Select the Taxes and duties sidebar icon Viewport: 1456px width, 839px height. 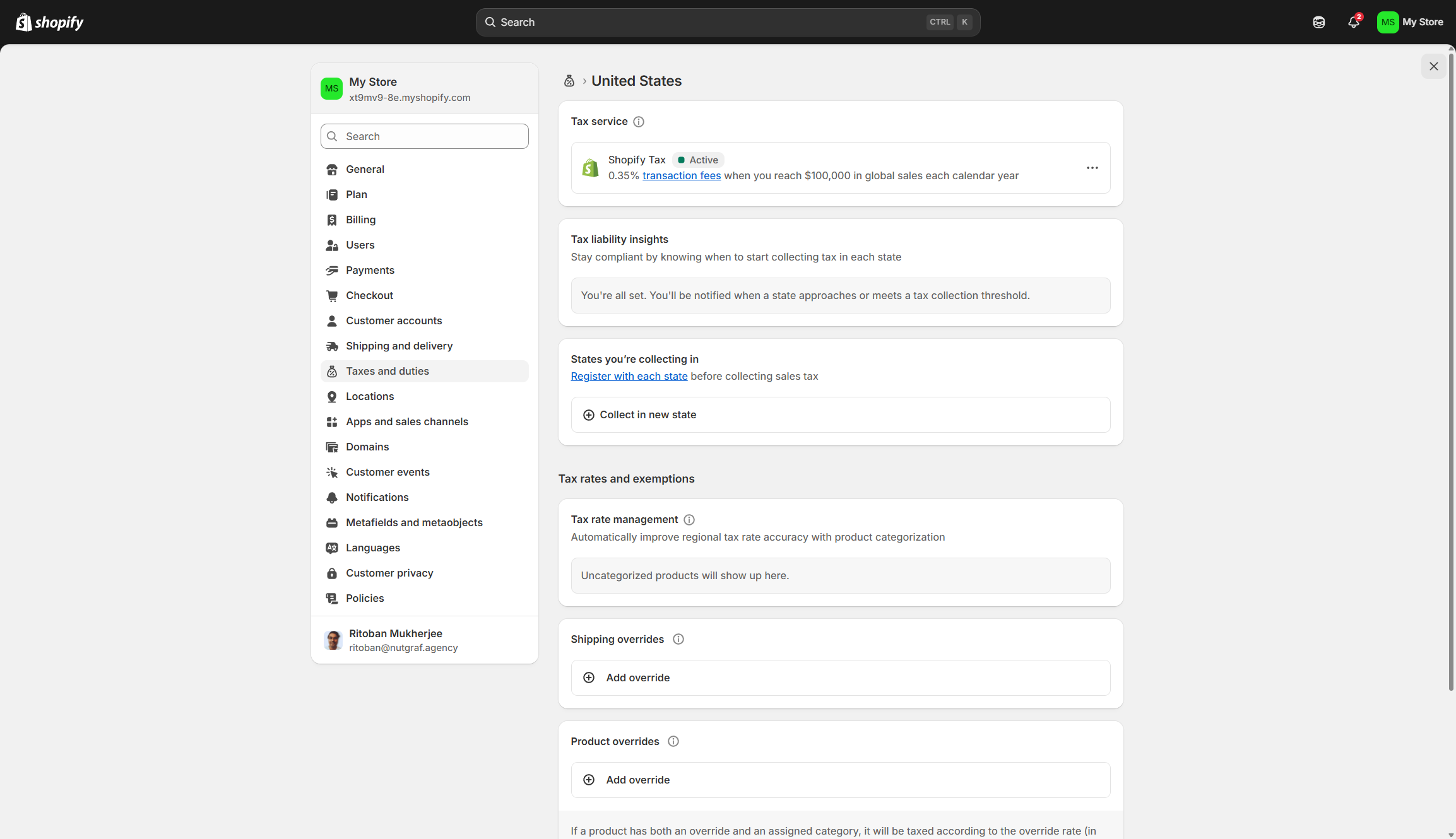(x=333, y=371)
